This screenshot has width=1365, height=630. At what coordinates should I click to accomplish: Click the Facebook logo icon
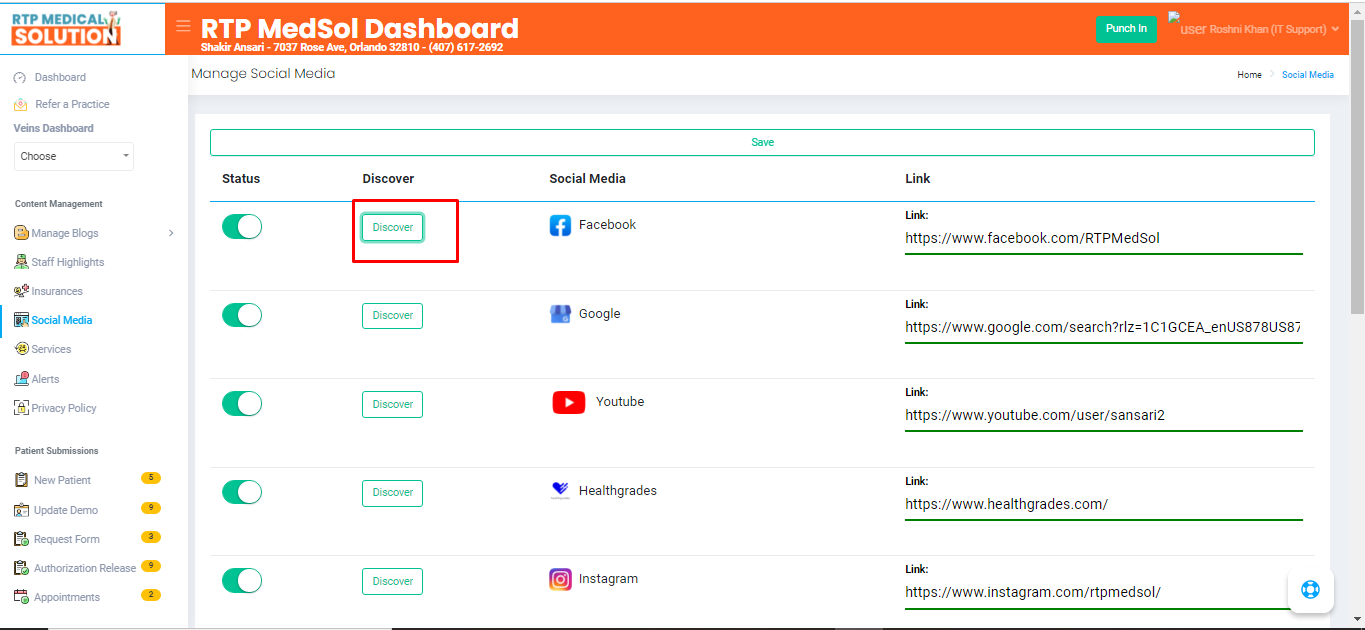point(560,226)
